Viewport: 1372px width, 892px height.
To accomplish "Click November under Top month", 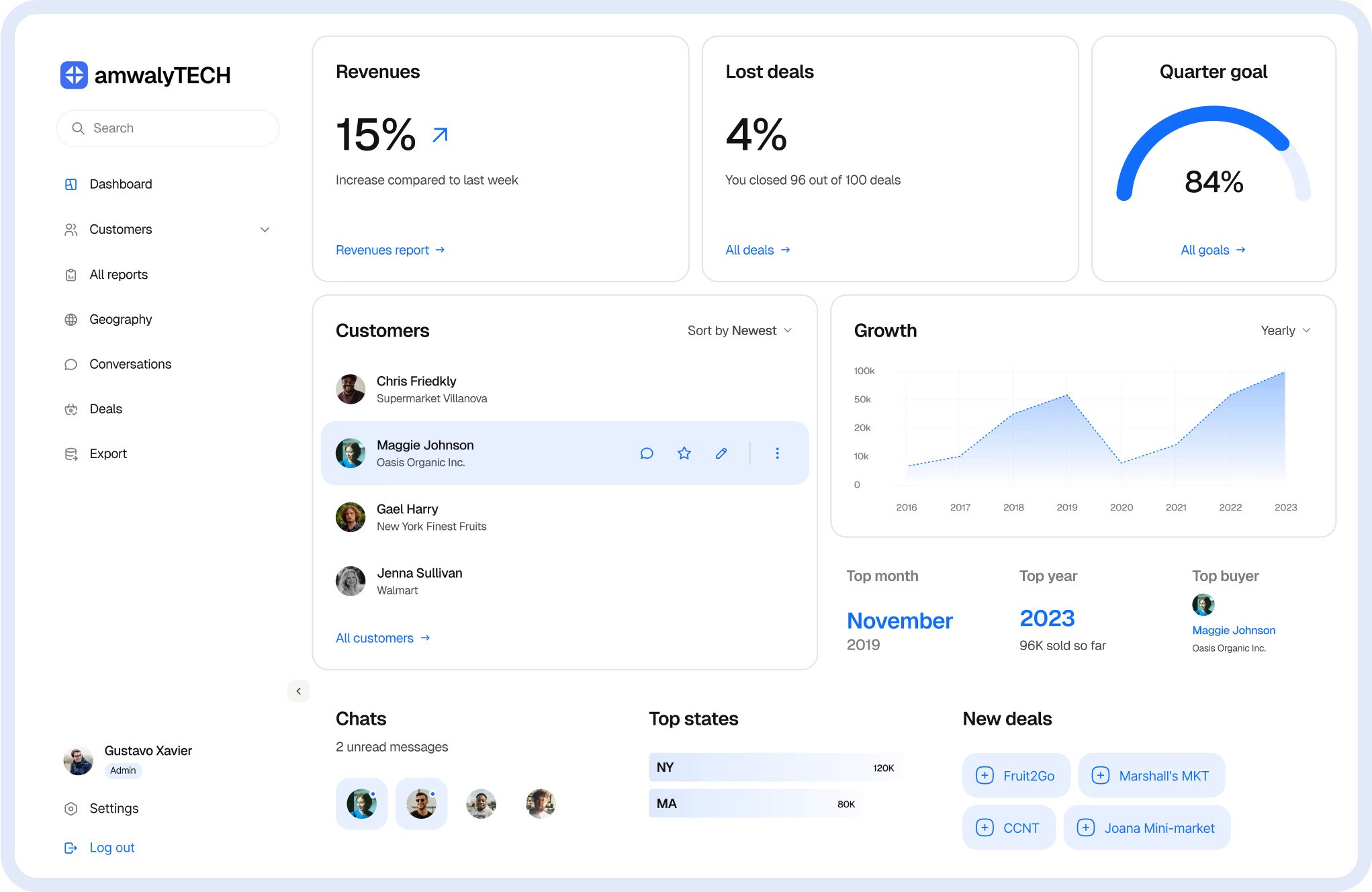I will (x=900, y=621).
